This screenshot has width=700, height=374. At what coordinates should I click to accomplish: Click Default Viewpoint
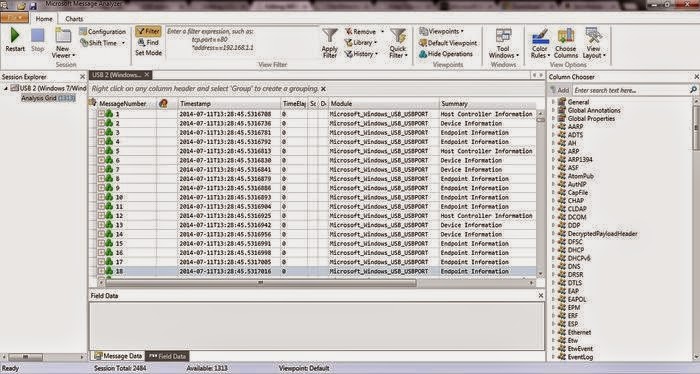[x=448, y=43]
